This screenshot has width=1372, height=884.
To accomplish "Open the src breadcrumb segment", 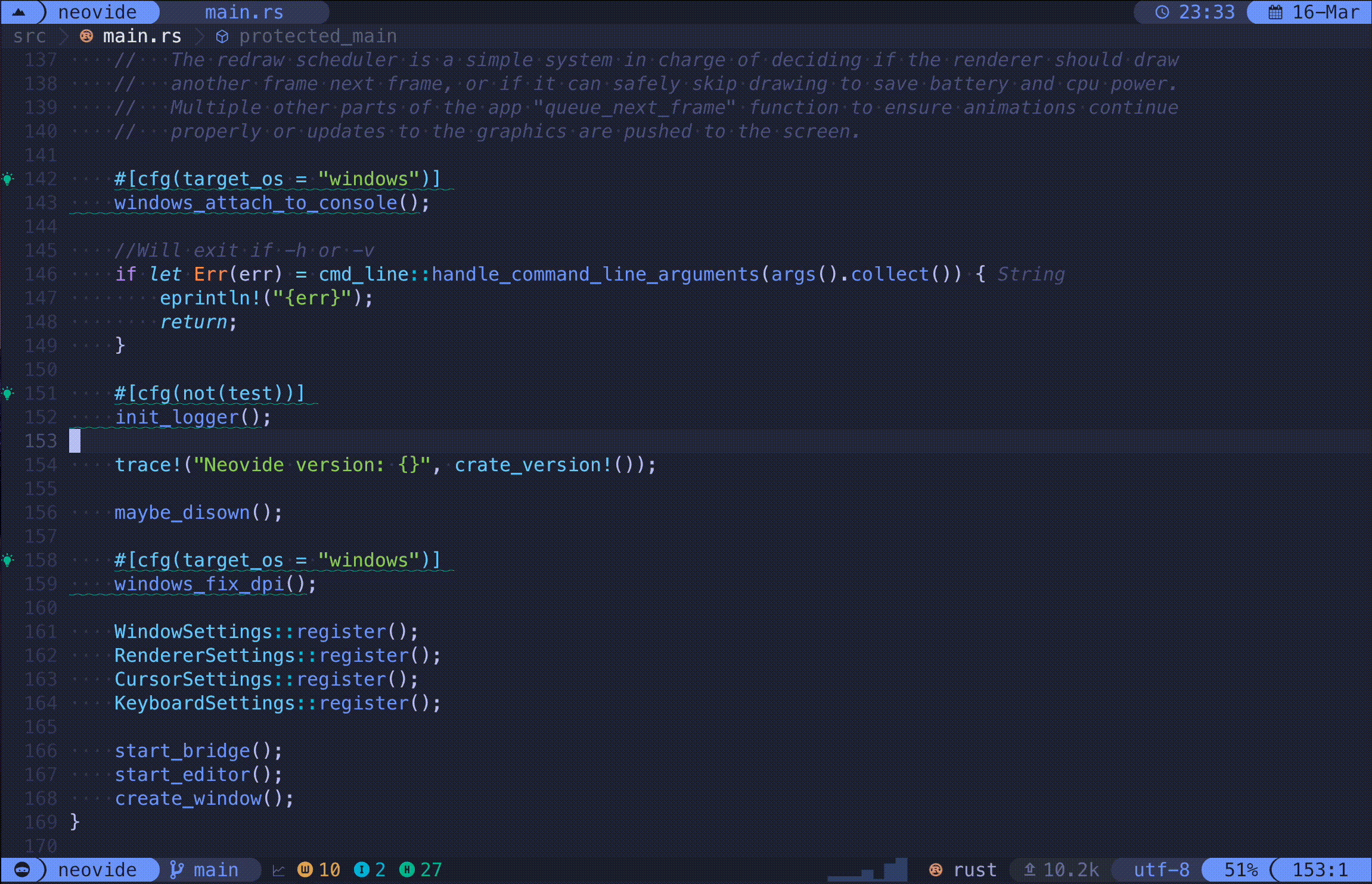I will point(29,36).
